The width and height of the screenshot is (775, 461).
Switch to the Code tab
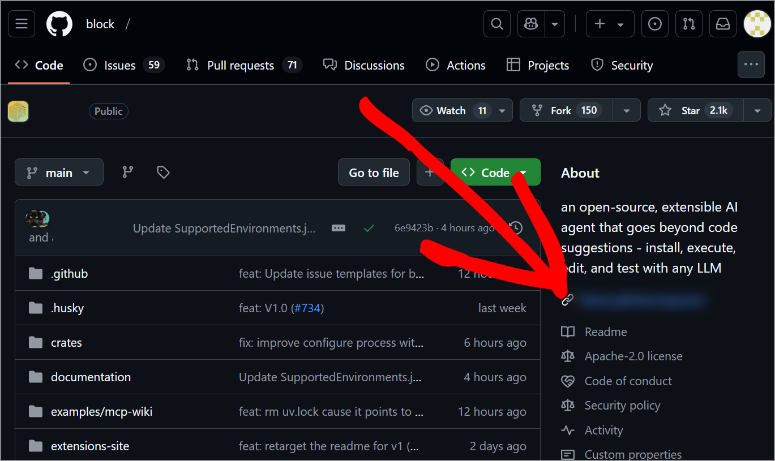click(39, 65)
